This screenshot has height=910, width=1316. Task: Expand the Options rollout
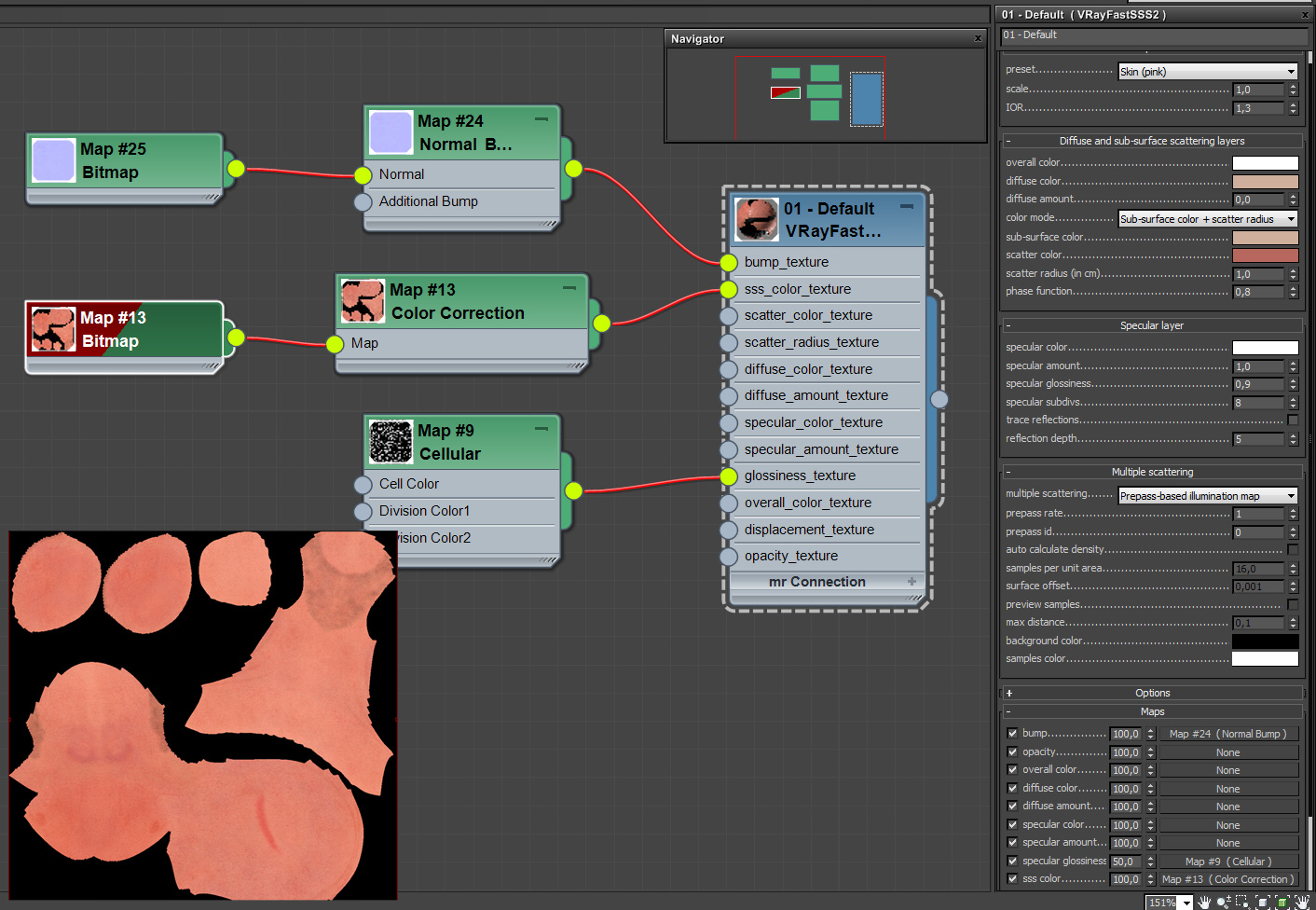coord(1152,693)
